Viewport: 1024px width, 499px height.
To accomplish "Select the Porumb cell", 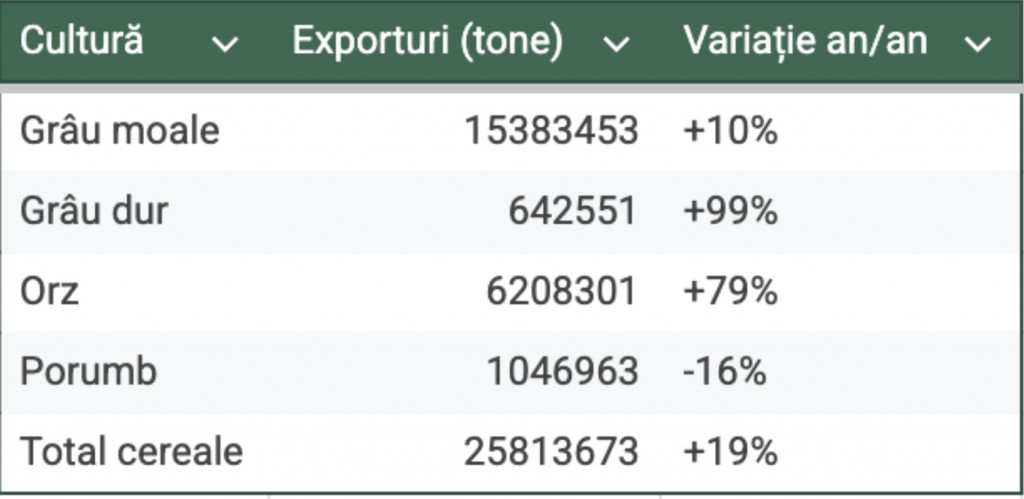I will 89,372.
